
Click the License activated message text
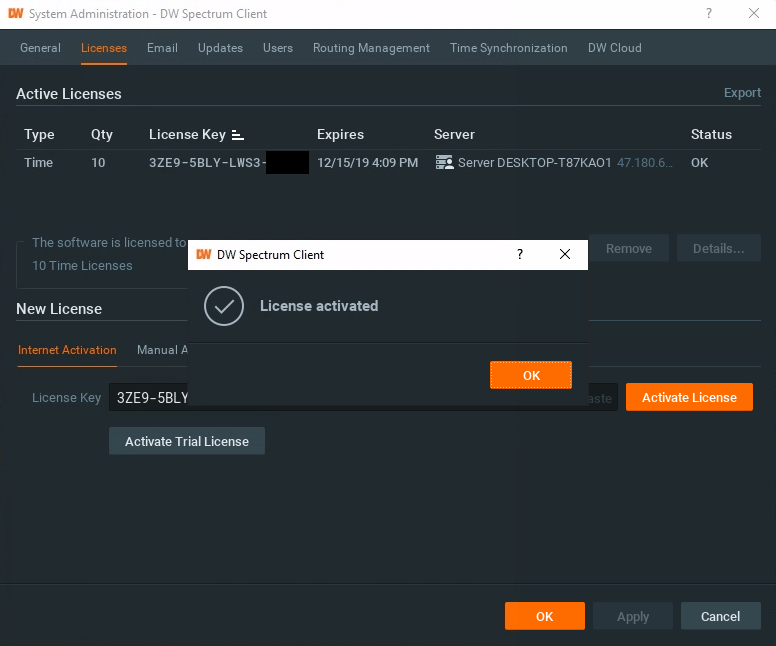[319, 306]
